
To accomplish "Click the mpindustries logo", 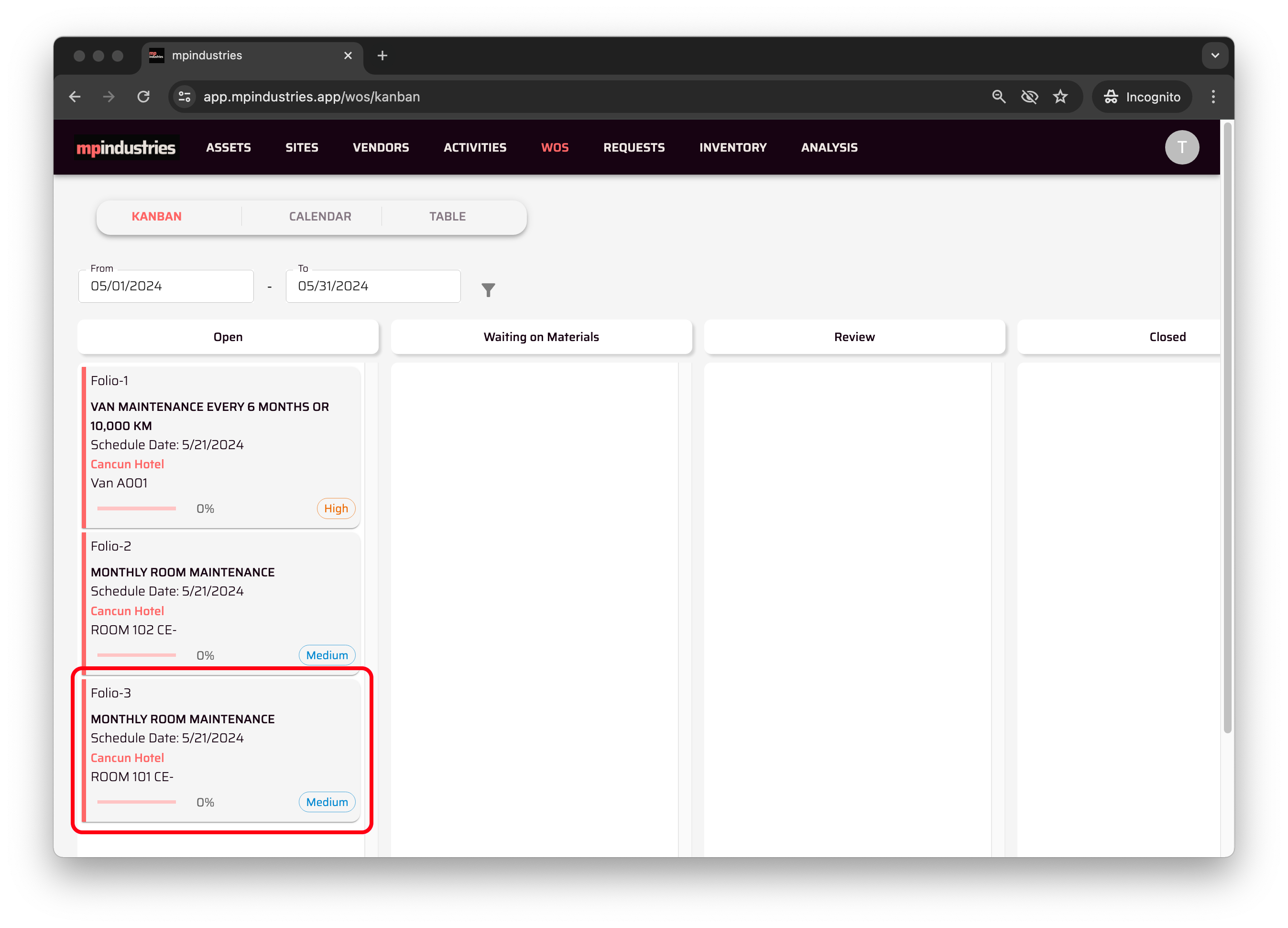I will click(126, 148).
